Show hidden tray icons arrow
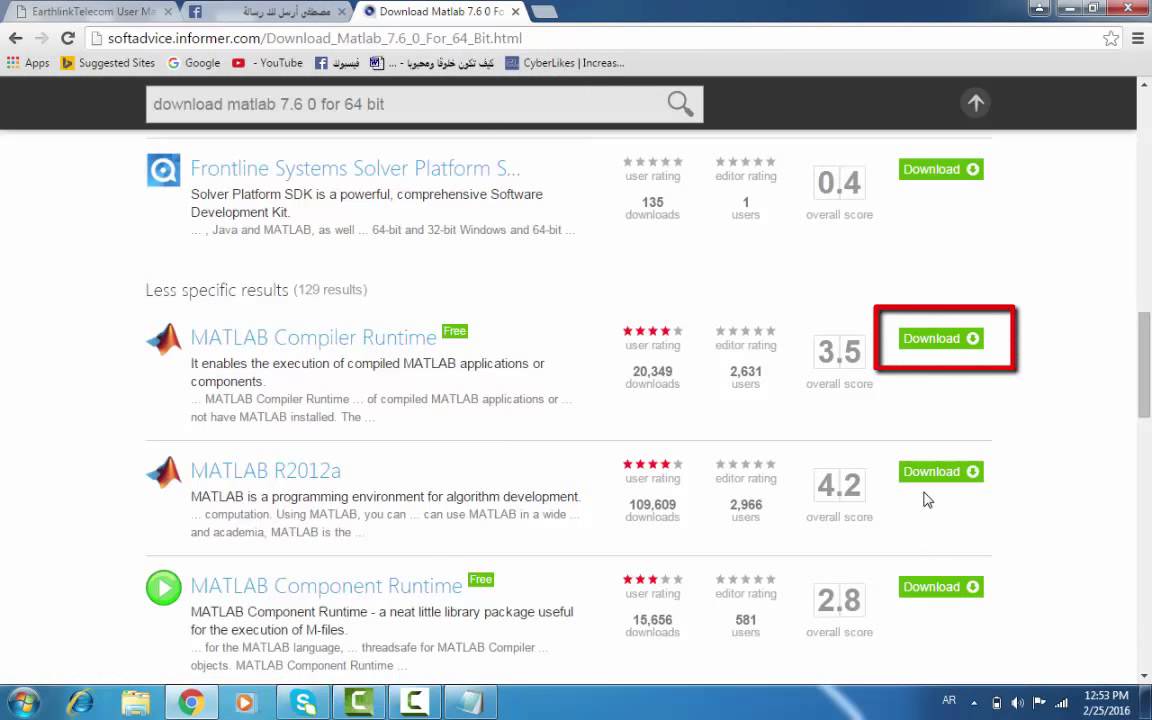The image size is (1152, 720). point(974,703)
